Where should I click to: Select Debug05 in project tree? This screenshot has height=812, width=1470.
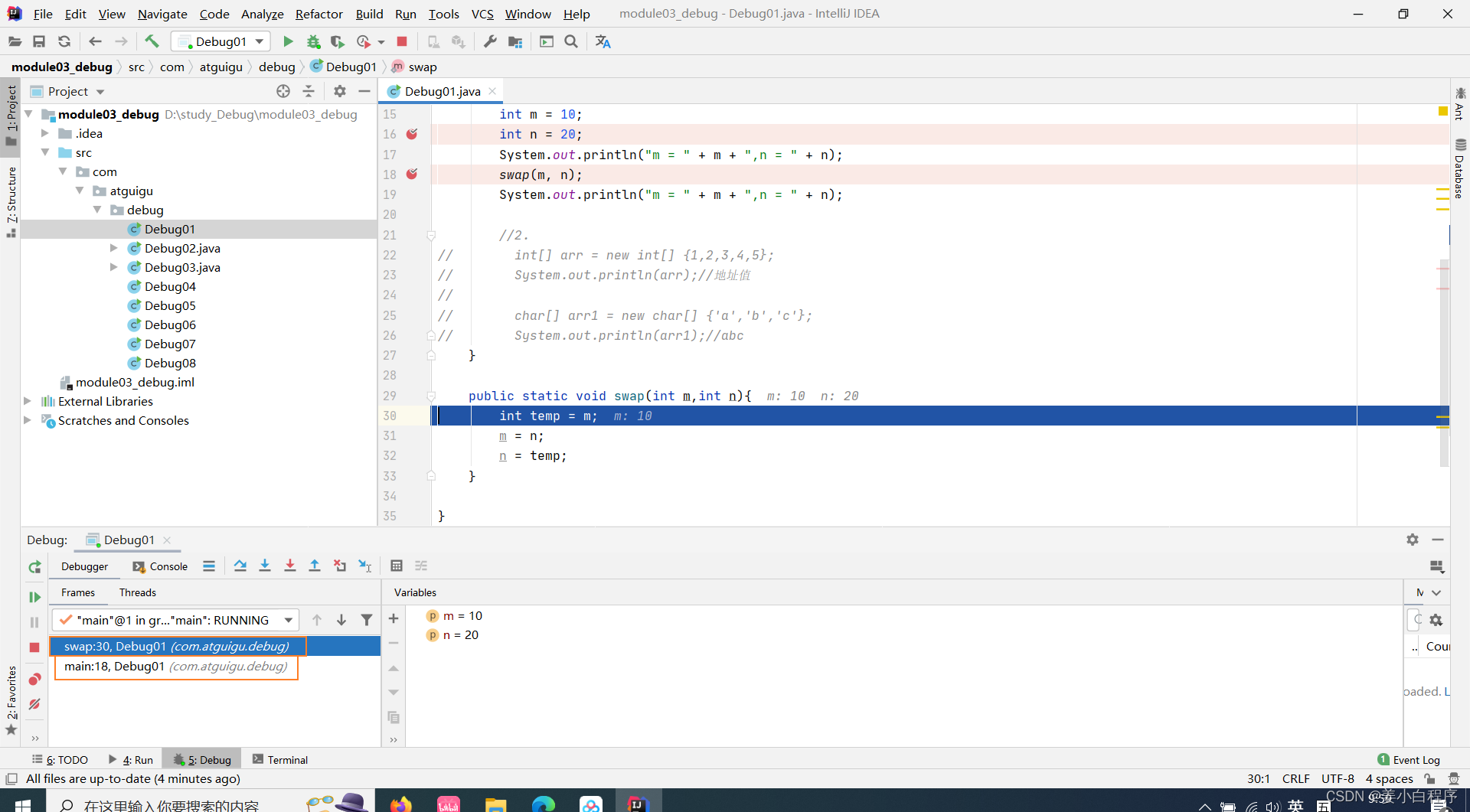[170, 305]
